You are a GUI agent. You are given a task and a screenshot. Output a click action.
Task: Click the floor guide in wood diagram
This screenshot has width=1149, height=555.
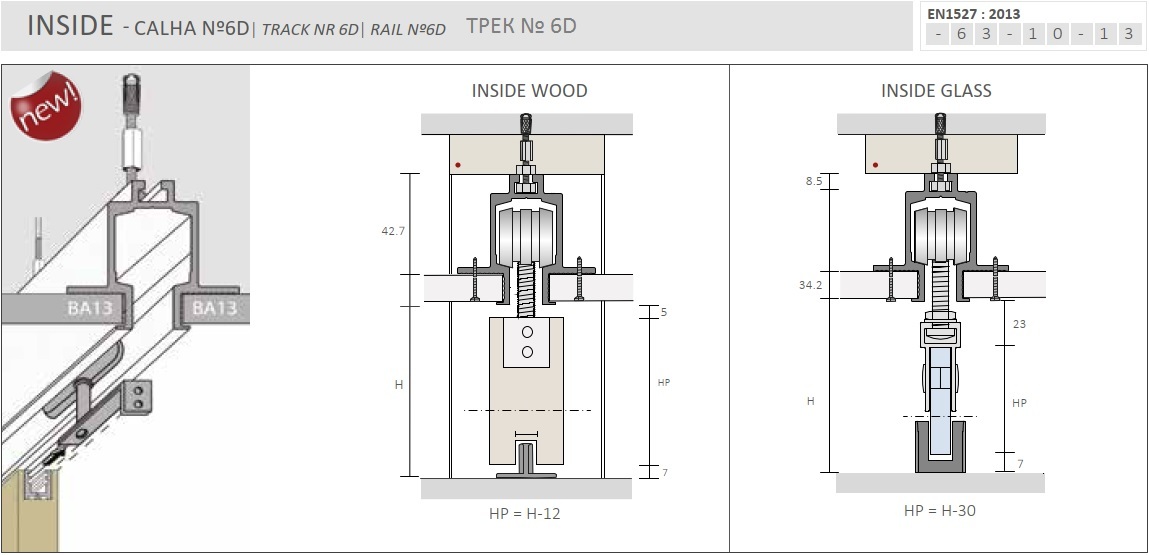coord(526,460)
